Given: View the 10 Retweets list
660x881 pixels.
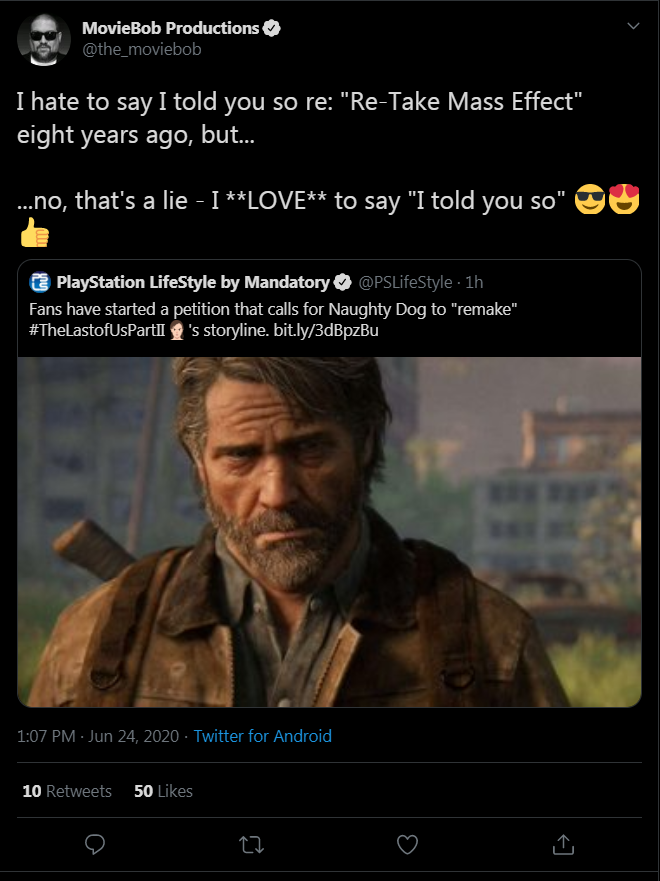Looking at the screenshot, I should coord(66,791).
